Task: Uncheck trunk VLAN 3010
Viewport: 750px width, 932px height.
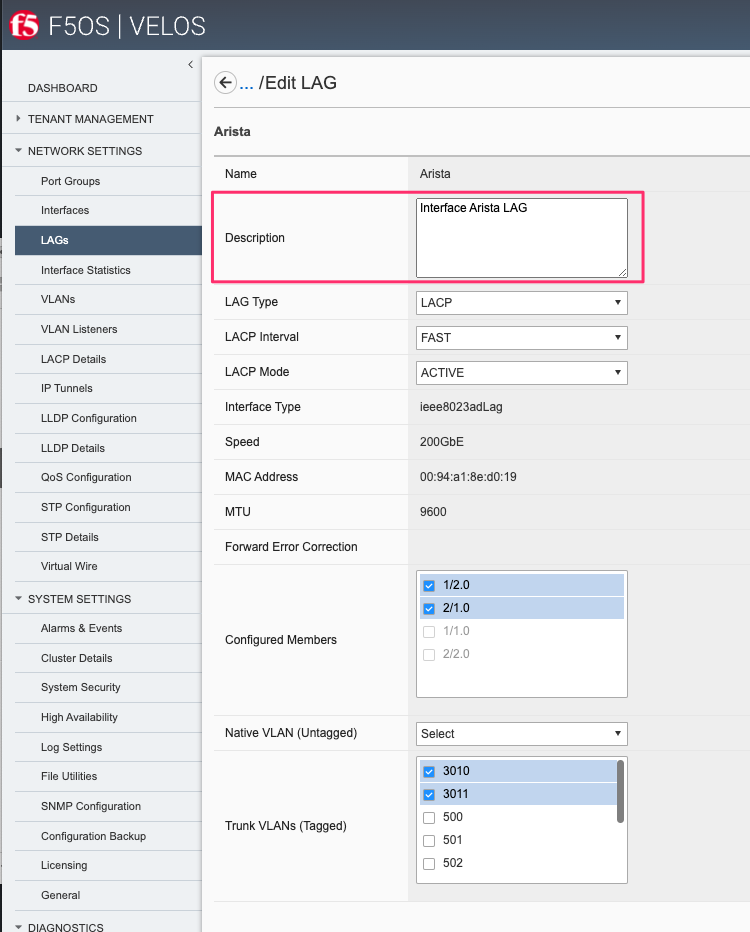Action: click(428, 772)
